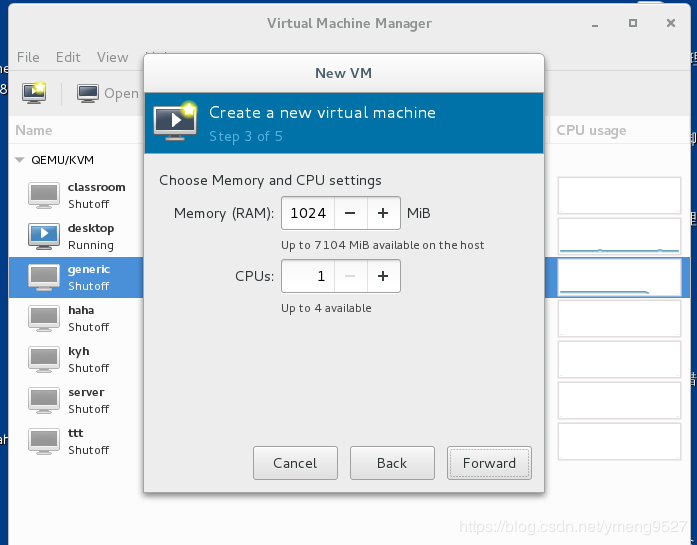Select the haha VM name text
The image size is (697, 545).
click(x=81, y=310)
